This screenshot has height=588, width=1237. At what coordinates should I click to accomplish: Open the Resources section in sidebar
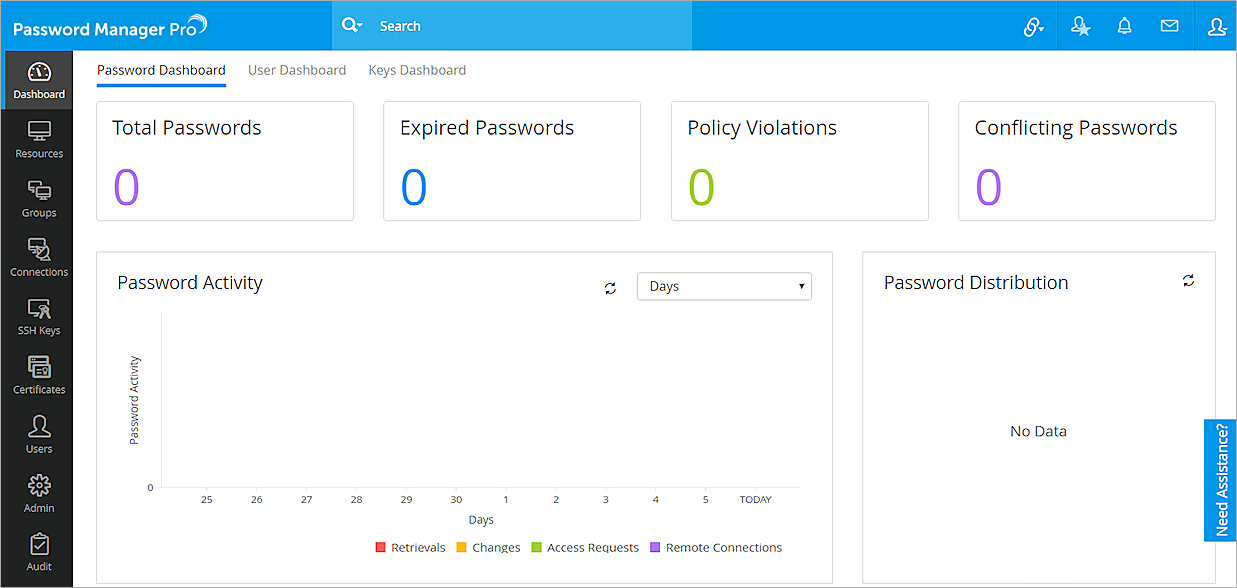click(39, 139)
